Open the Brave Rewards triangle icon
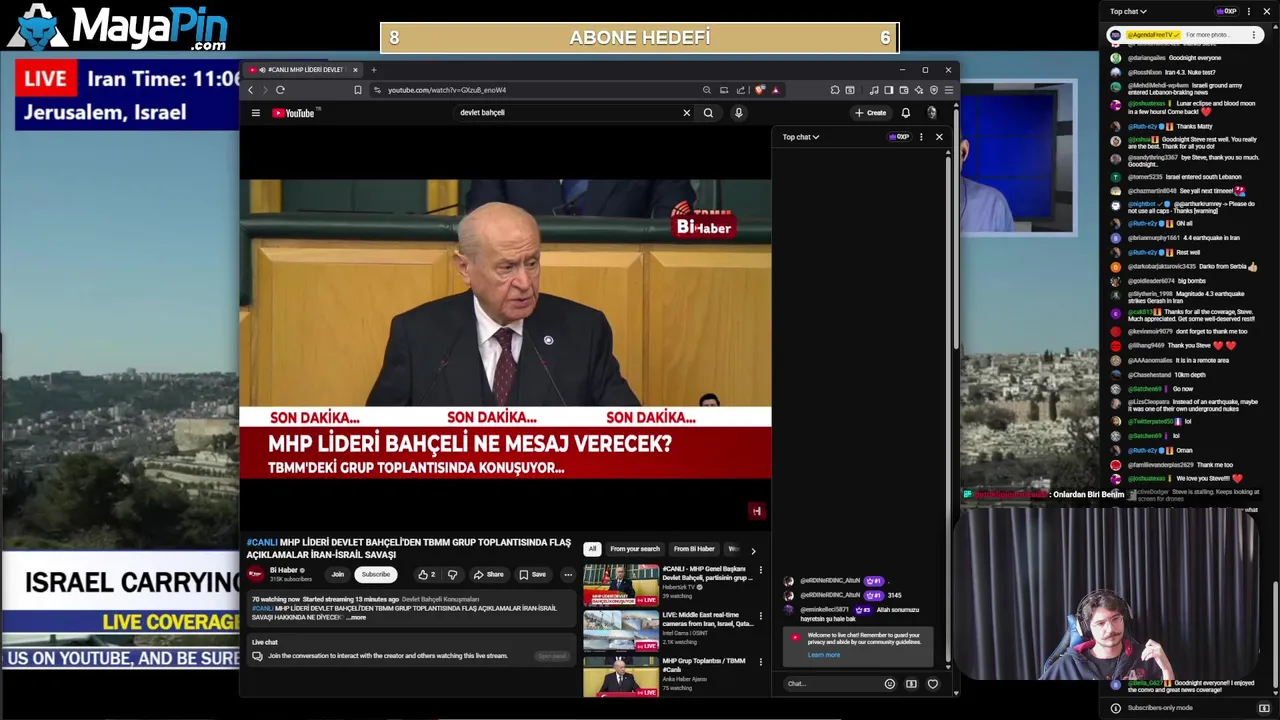 pyautogui.click(x=775, y=90)
